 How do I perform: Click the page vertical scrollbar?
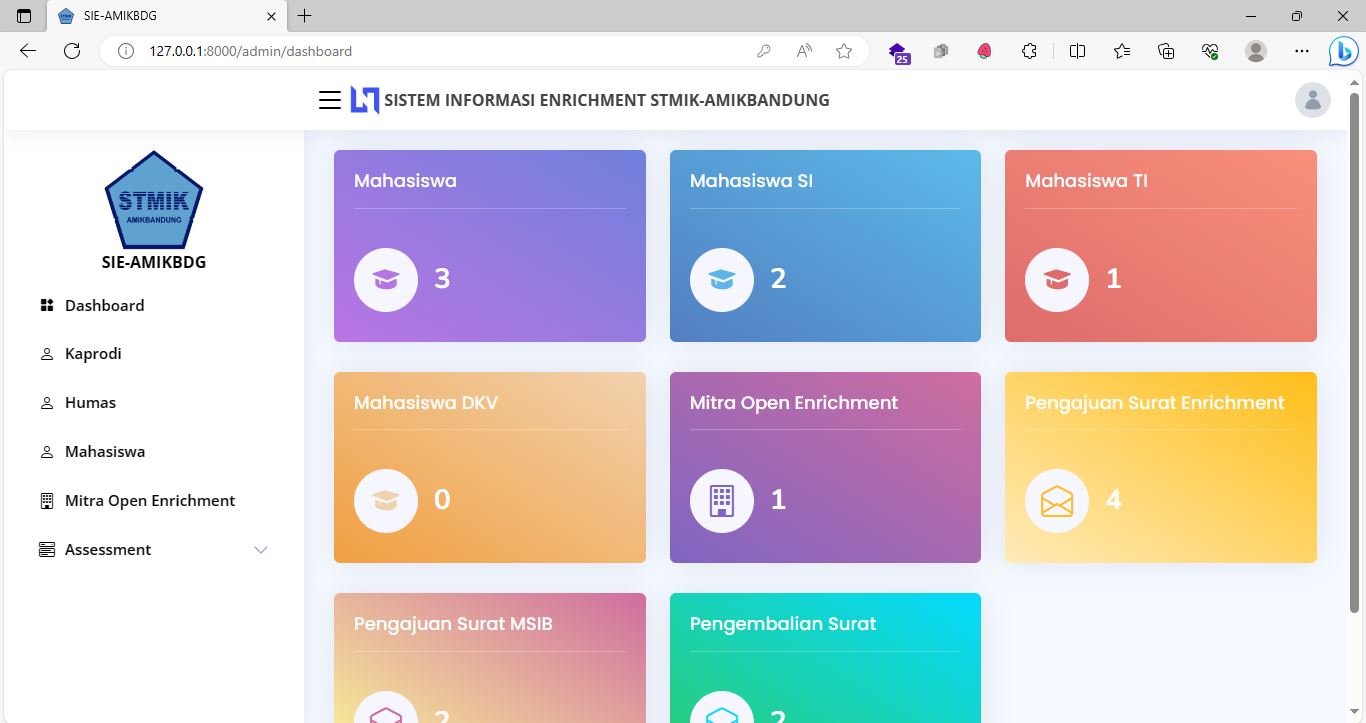click(x=1355, y=350)
